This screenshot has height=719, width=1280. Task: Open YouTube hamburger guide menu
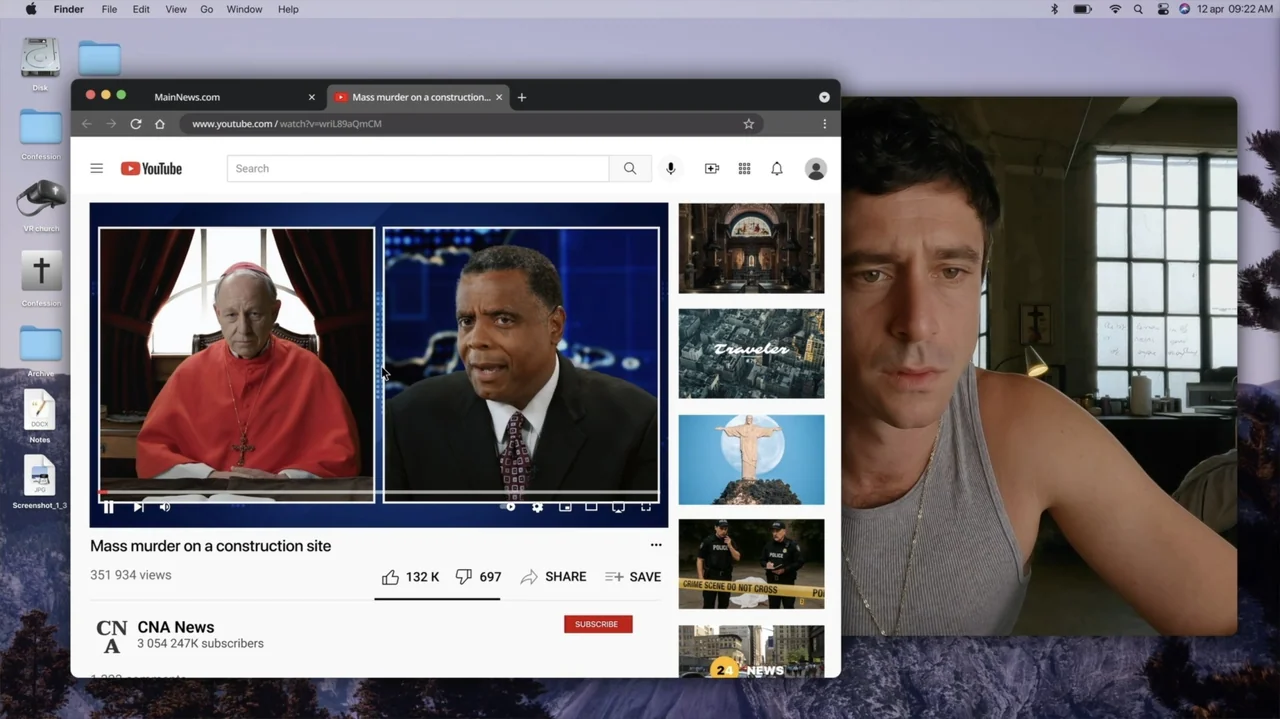(x=97, y=168)
